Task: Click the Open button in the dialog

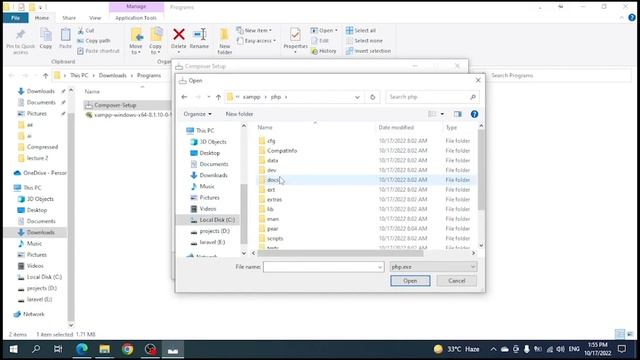Action: [x=410, y=281]
